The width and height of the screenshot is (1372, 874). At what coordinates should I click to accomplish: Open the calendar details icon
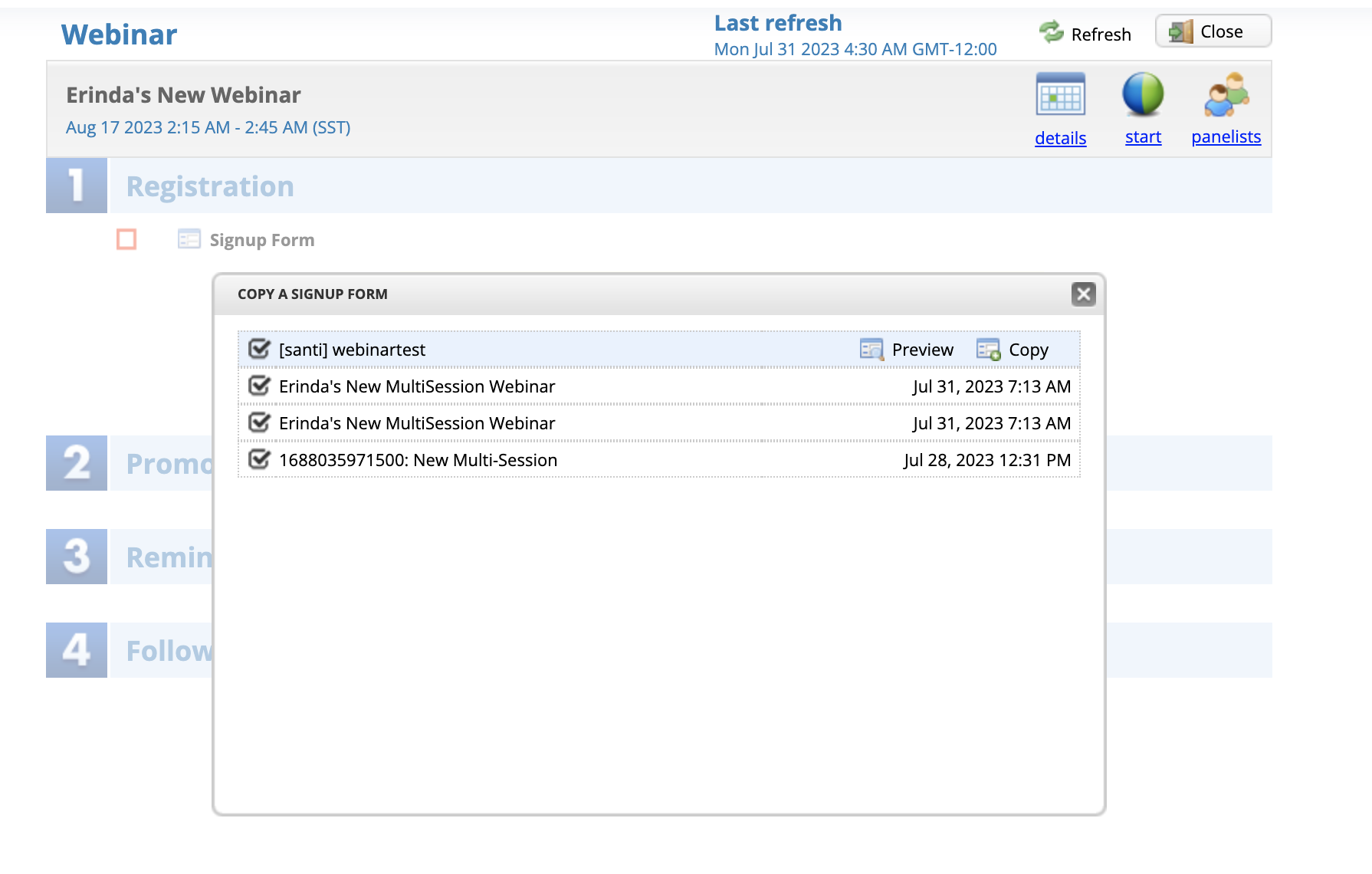1061,94
